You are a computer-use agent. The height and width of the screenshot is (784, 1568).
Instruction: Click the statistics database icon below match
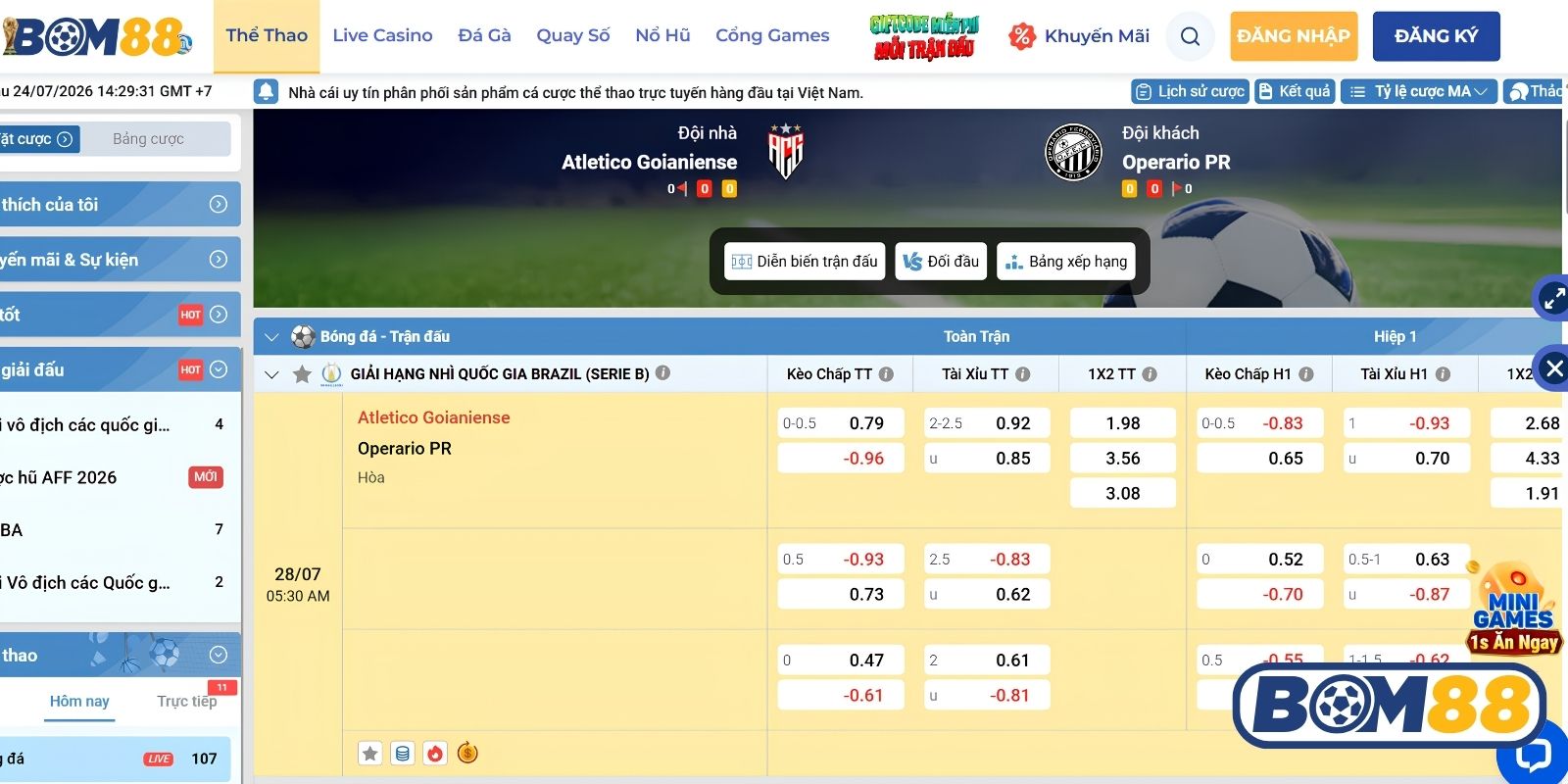[402, 754]
